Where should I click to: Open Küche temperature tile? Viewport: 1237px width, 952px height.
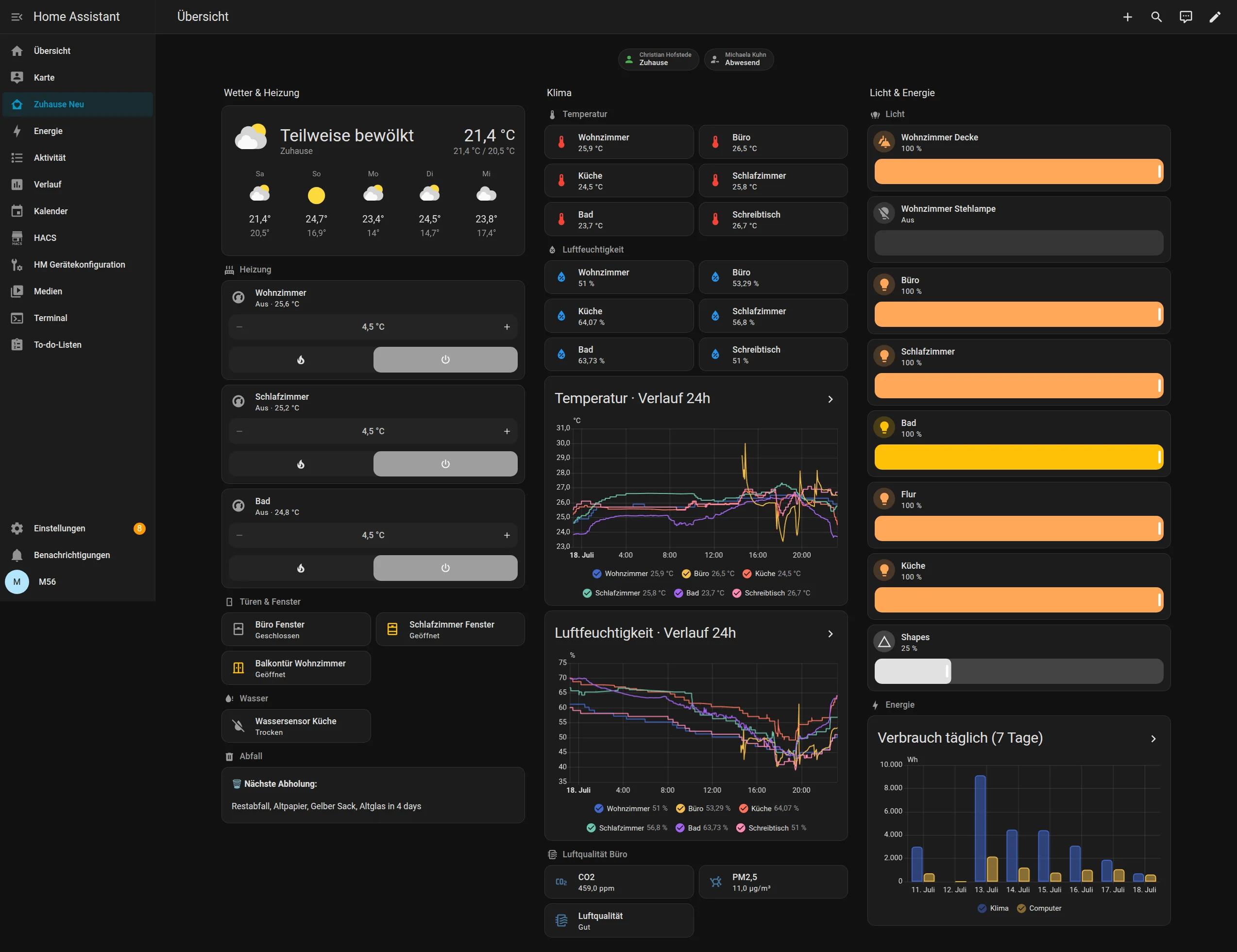(619, 181)
